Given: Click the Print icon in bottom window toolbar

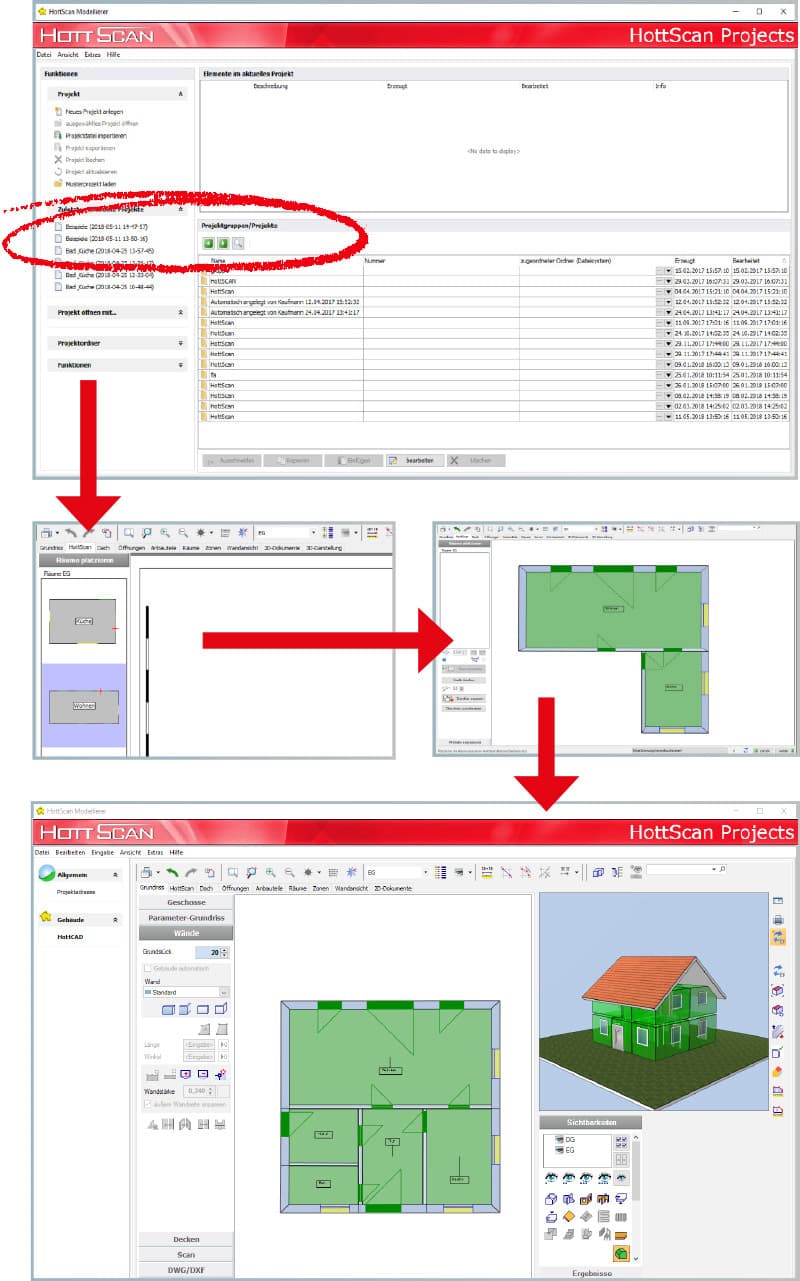Looking at the screenshot, I should pos(147,872).
